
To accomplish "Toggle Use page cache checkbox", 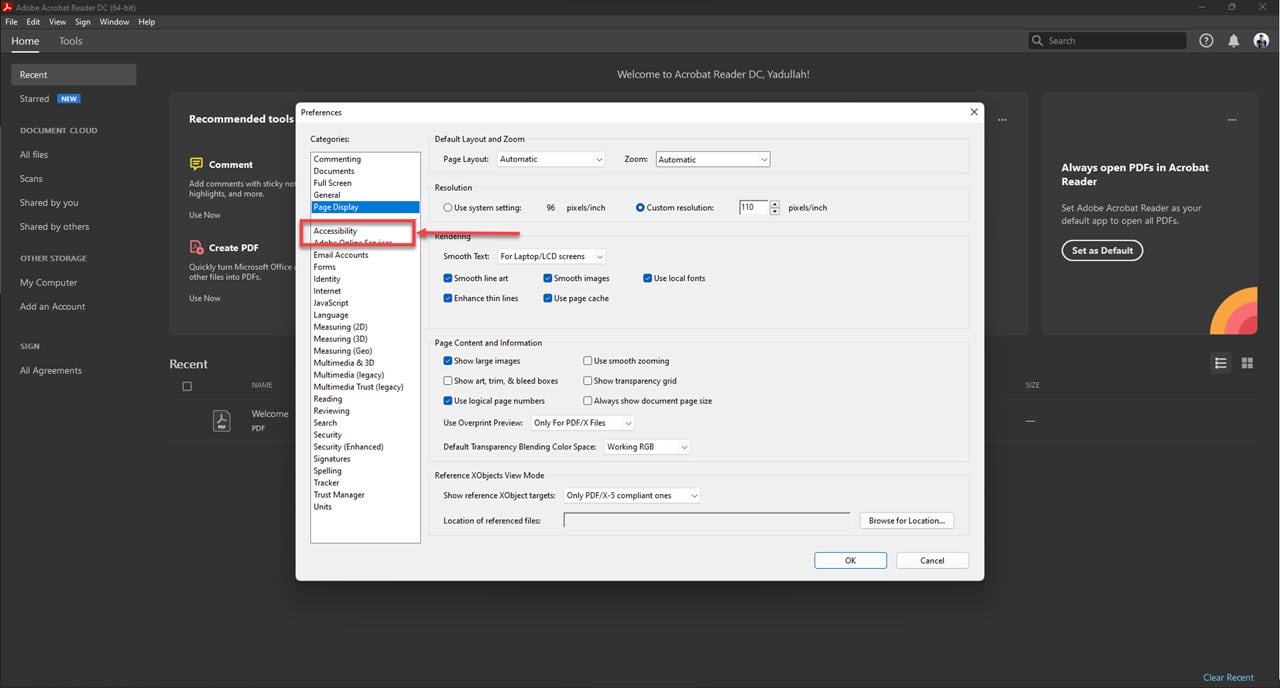I will click(548, 298).
